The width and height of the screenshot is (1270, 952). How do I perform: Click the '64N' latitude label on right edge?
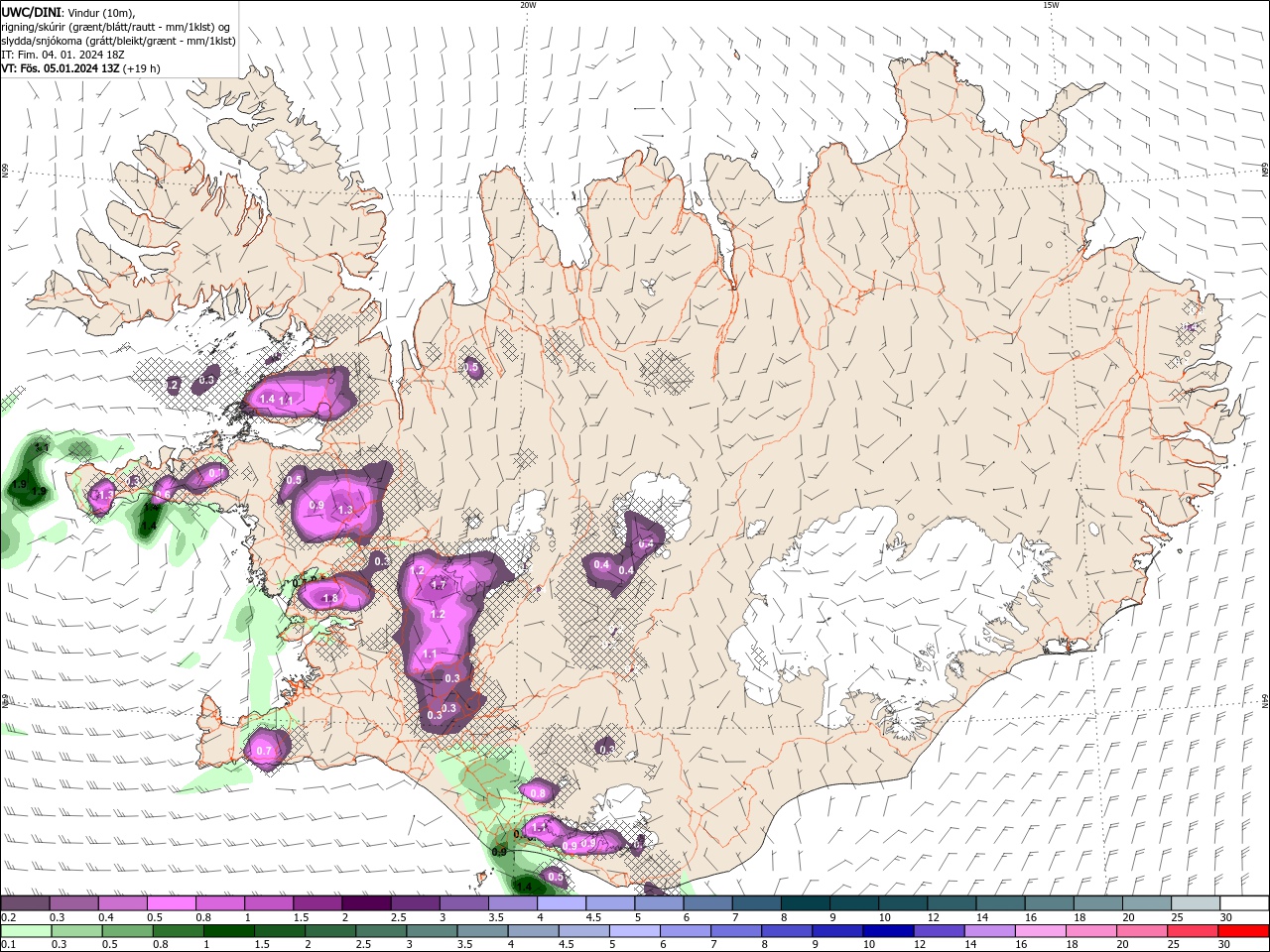tap(1265, 700)
